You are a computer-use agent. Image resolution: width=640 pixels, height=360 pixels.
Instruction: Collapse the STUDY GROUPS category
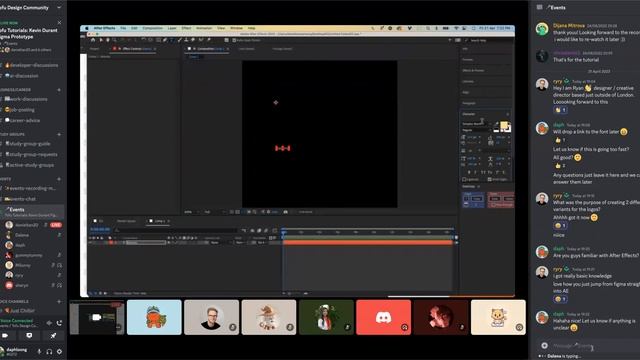(12, 134)
